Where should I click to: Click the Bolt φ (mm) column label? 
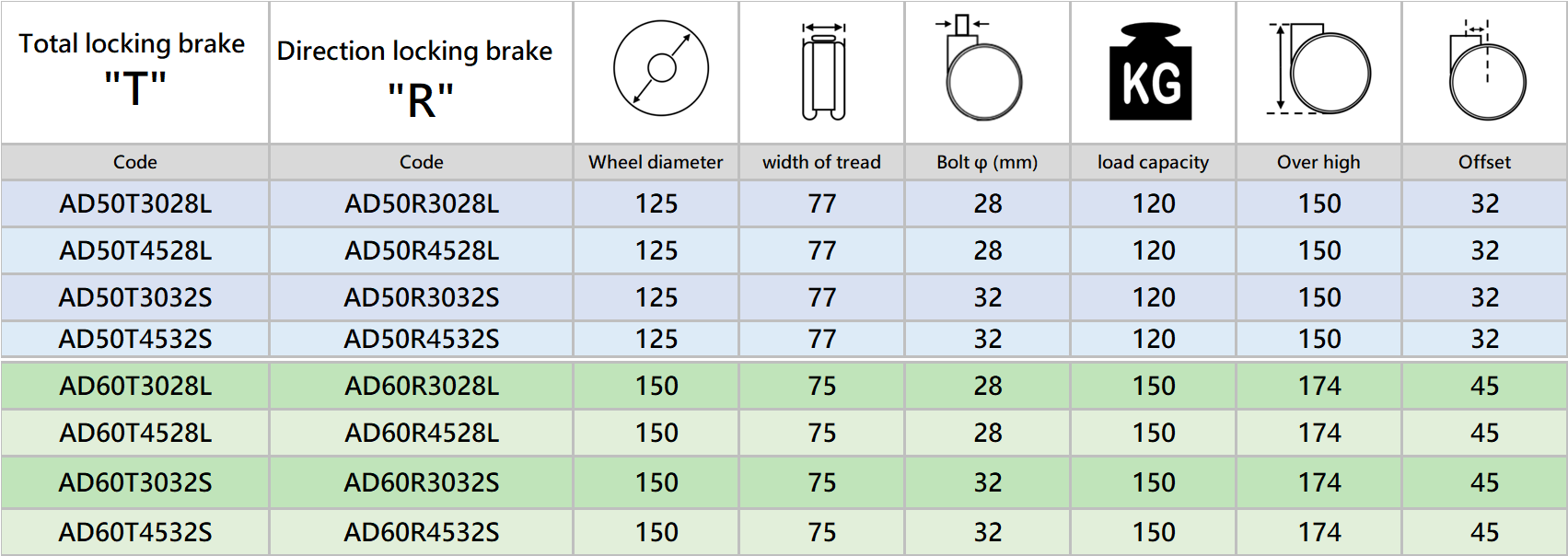coord(987,163)
